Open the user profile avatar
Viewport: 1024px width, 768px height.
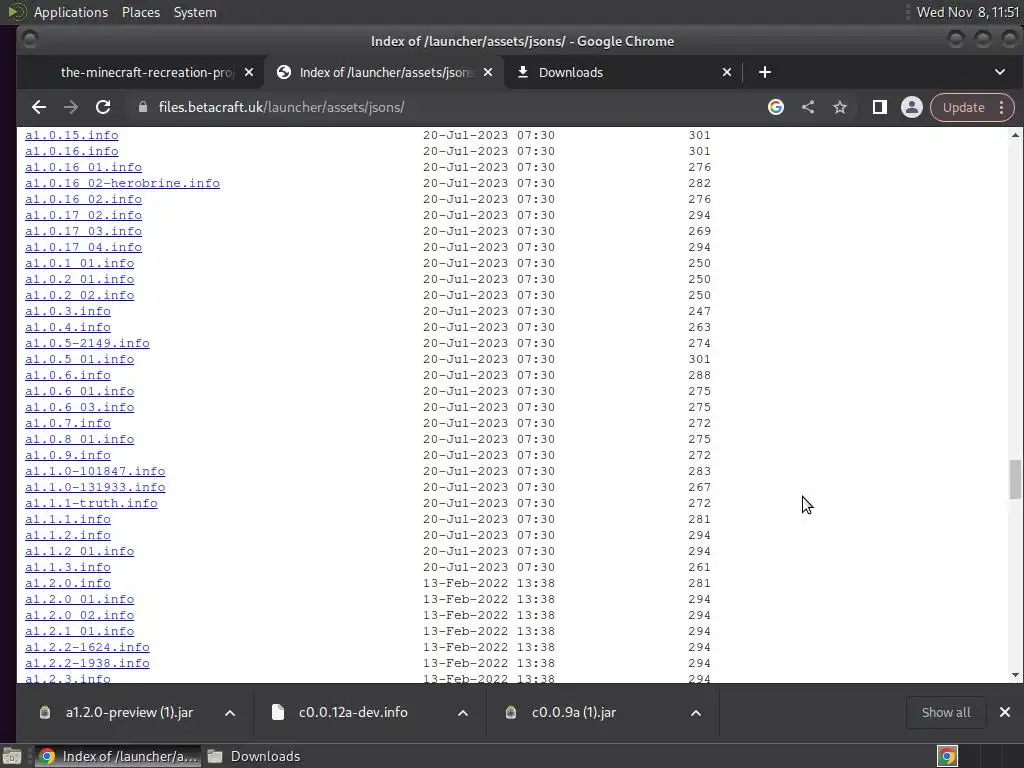(x=912, y=108)
